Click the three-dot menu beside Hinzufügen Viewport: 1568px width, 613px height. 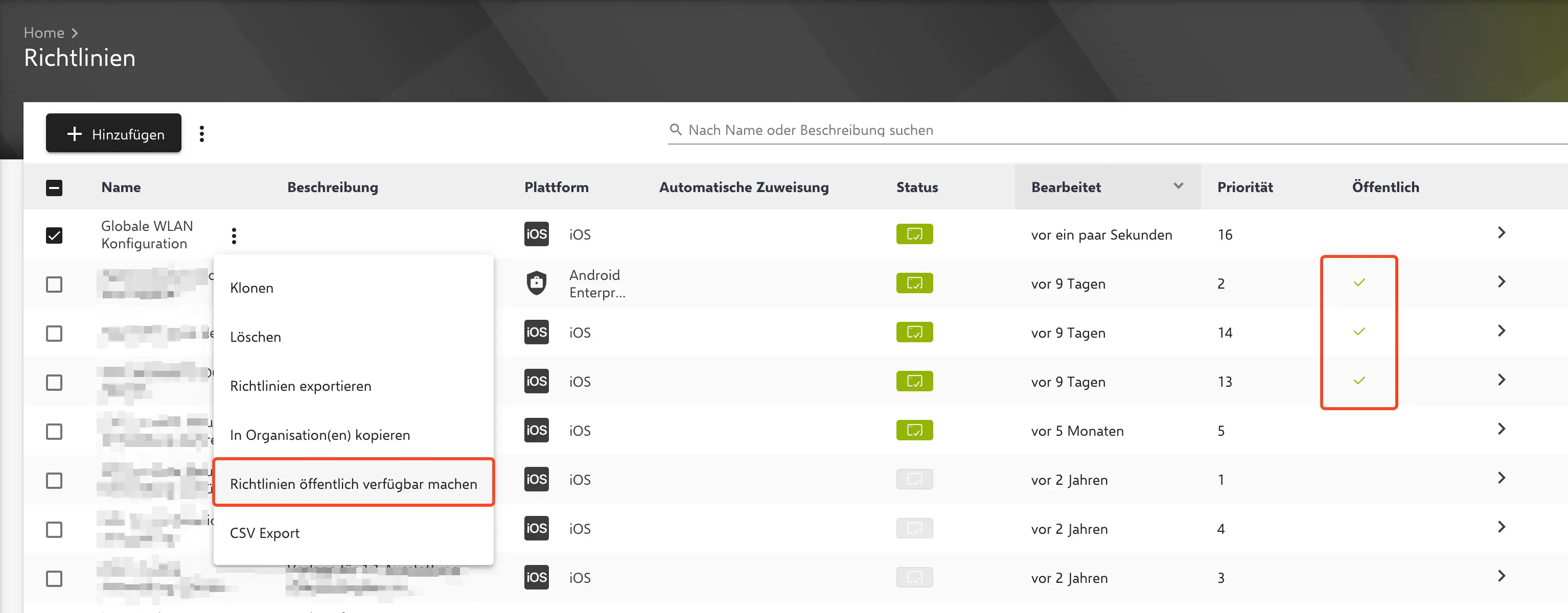click(201, 134)
